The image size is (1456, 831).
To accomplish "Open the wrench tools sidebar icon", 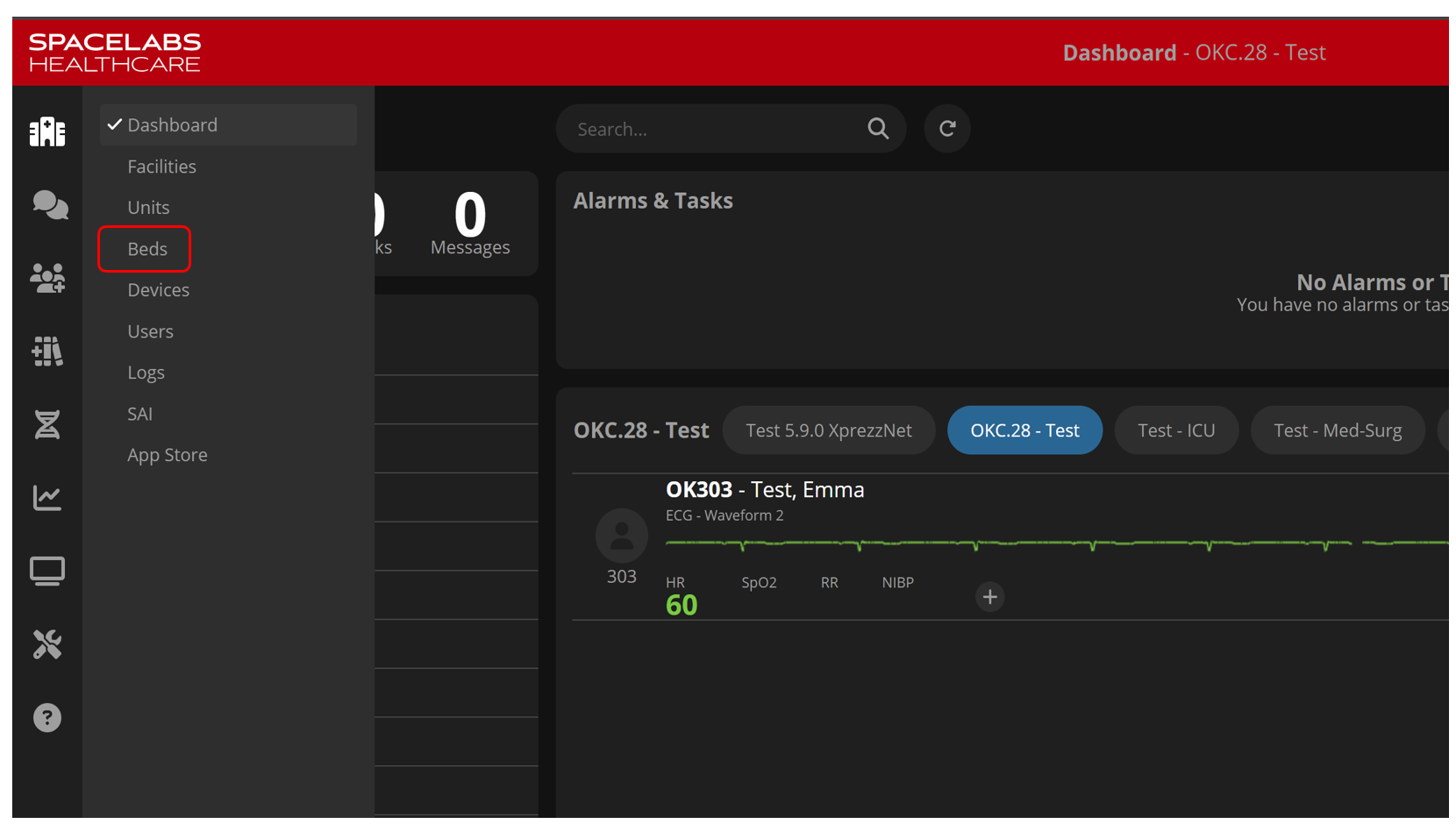I will pyautogui.click(x=47, y=644).
